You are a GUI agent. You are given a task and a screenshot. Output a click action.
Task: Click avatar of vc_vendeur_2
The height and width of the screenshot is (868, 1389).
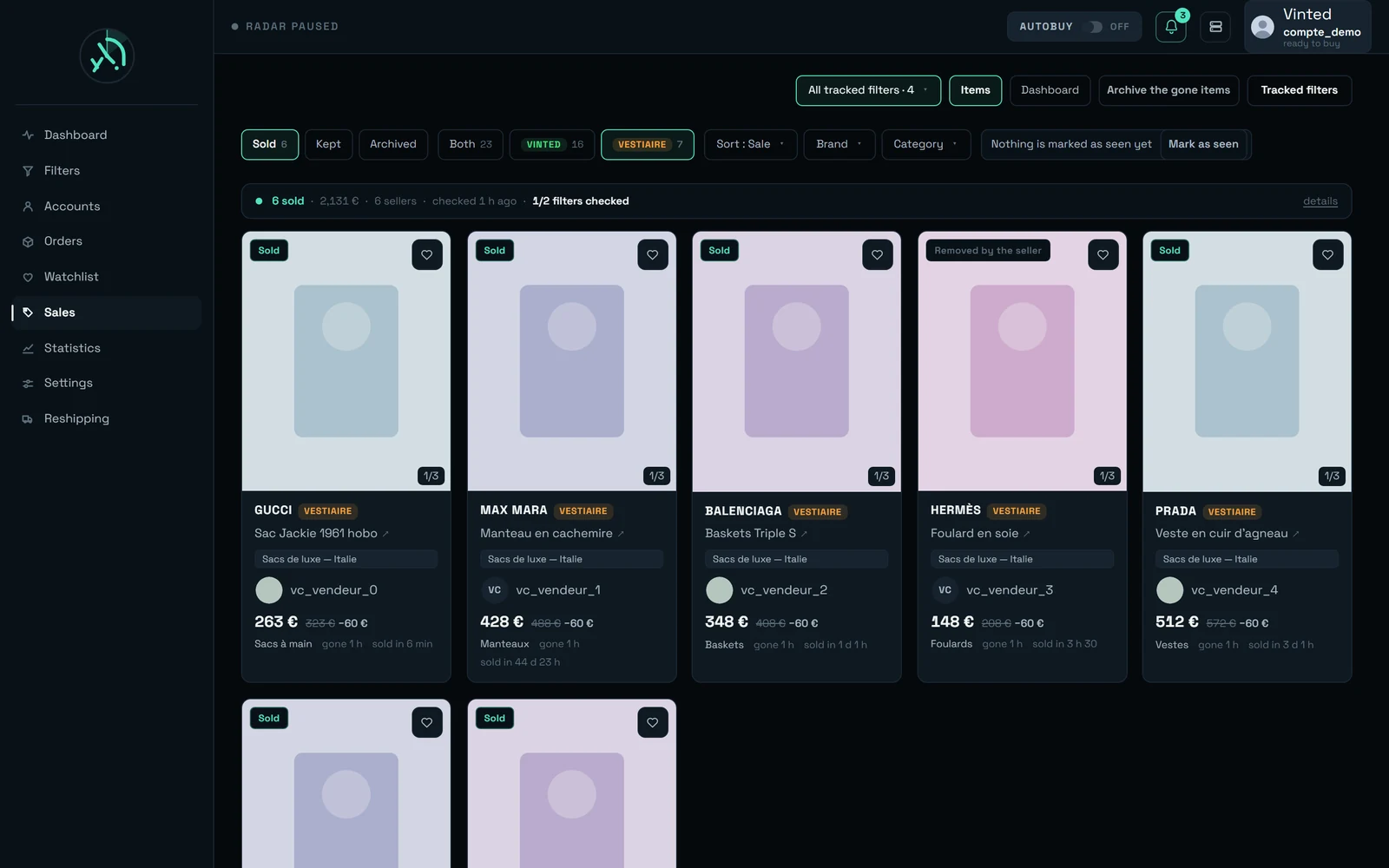pos(719,590)
